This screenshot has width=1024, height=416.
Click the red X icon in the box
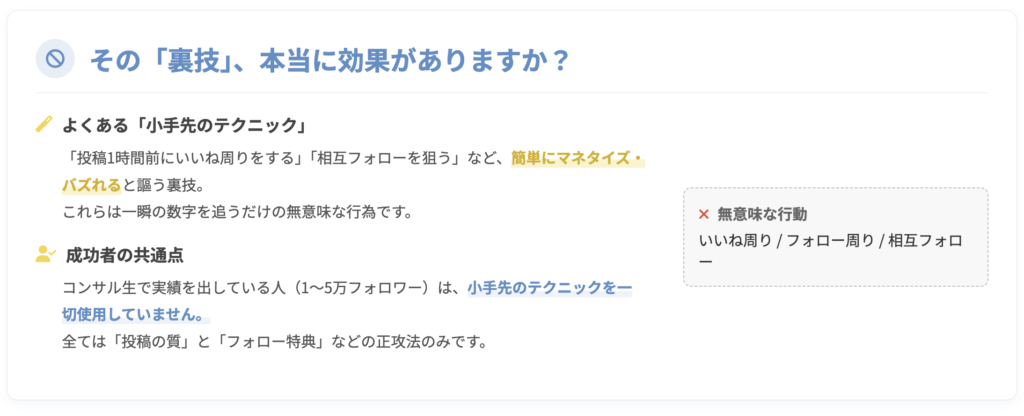[x=704, y=214]
